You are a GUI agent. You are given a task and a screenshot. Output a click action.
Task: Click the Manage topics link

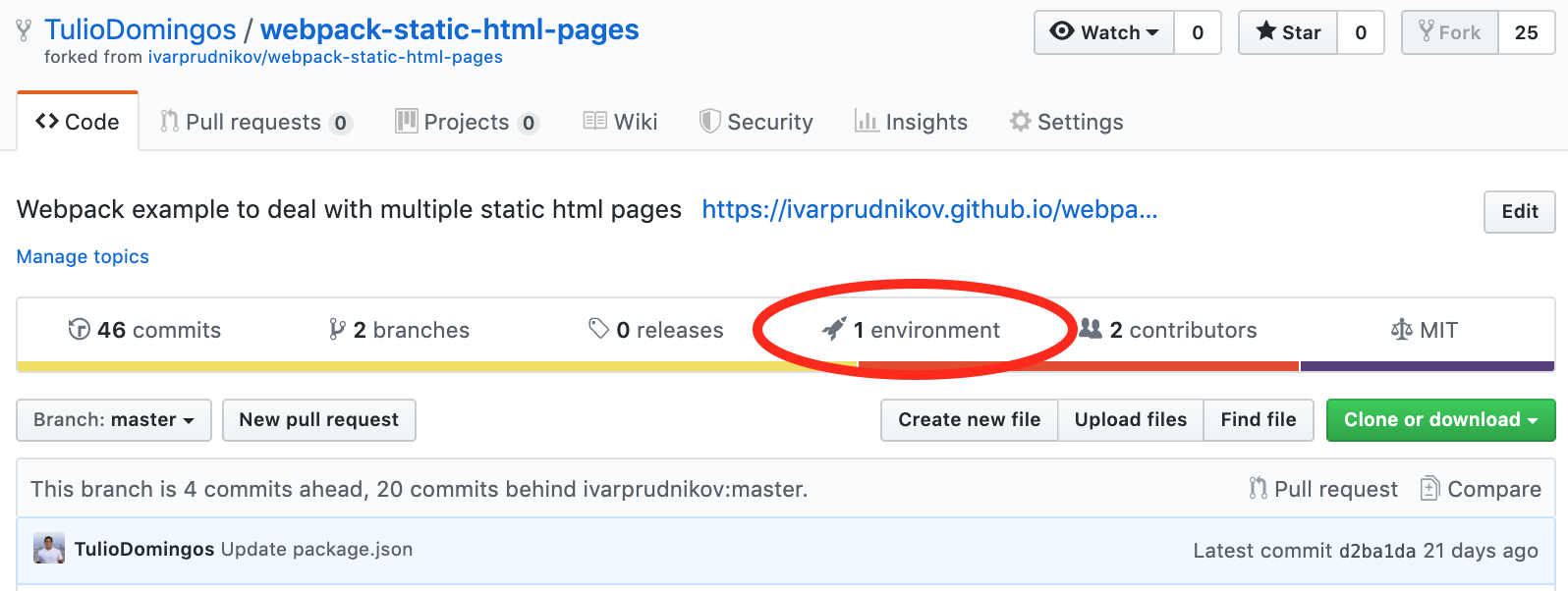tap(83, 256)
